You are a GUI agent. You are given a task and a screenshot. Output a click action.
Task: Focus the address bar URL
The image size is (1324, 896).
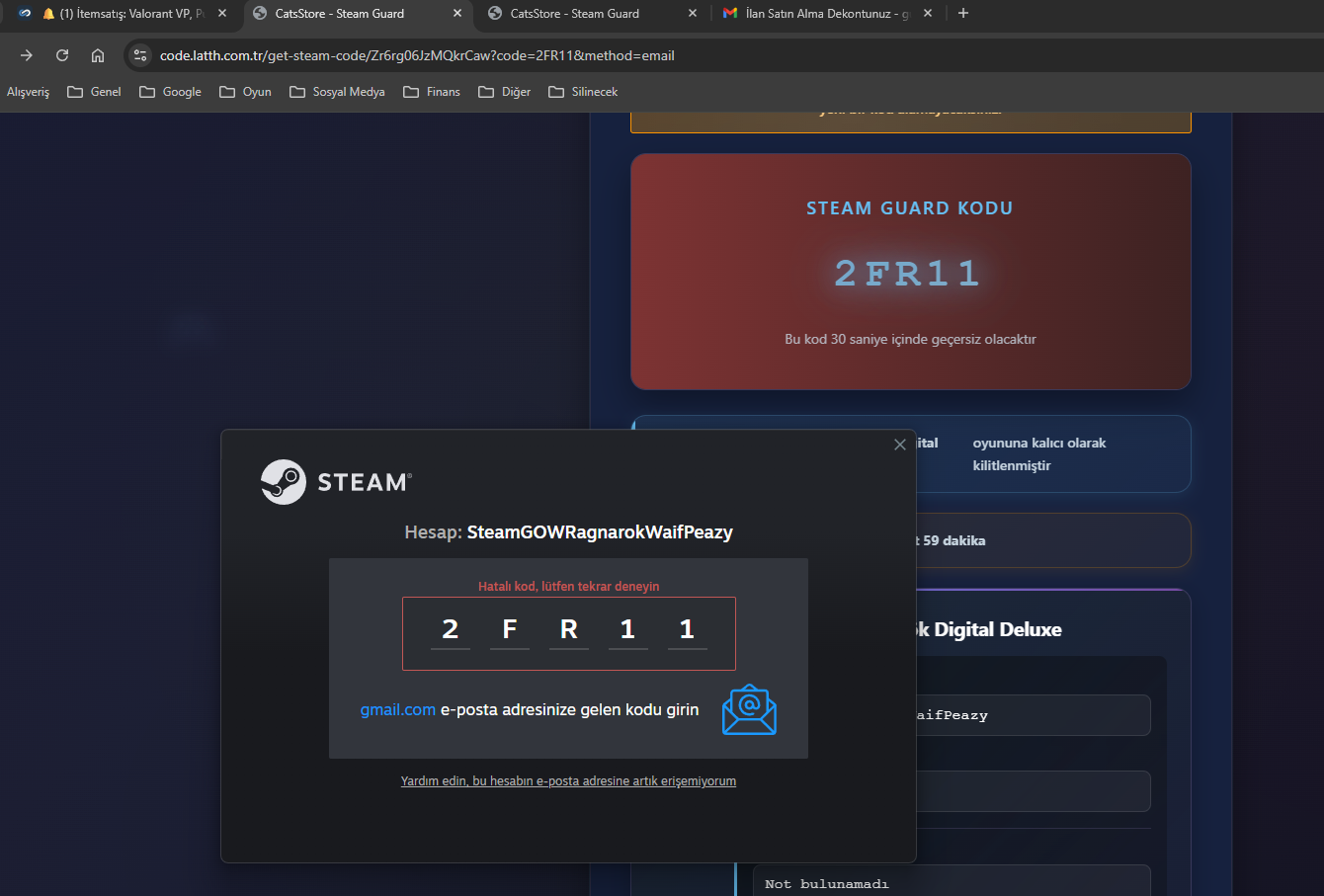(417, 55)
